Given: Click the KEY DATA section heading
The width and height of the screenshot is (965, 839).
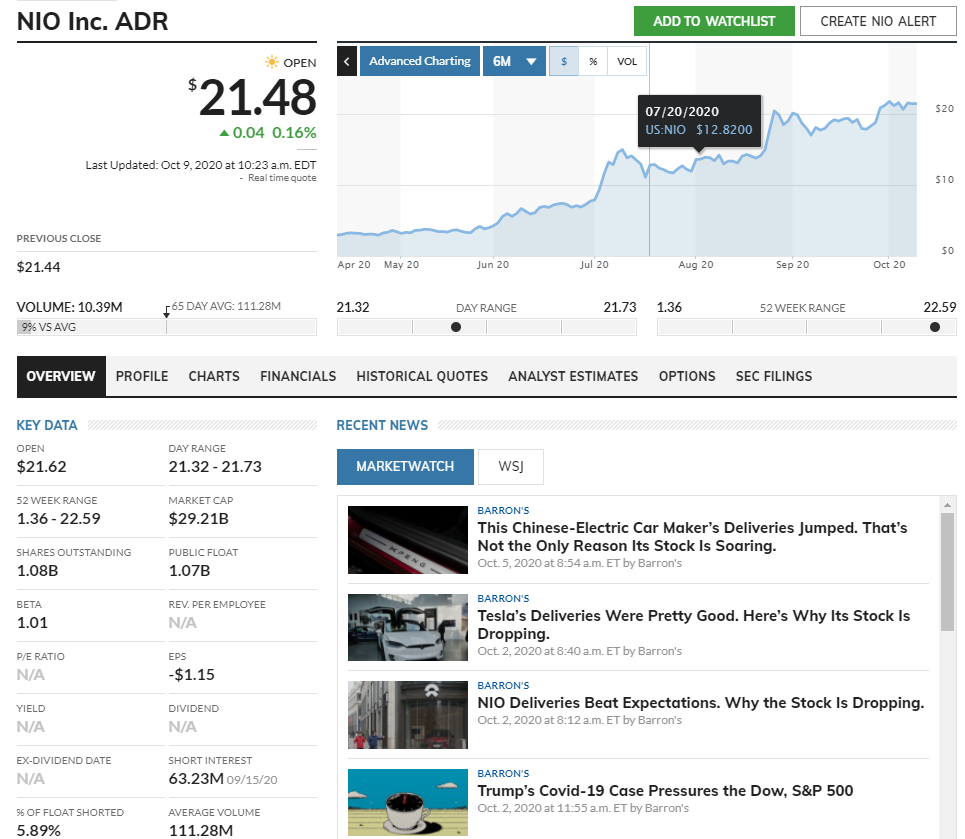Looking at the screenshot, I should point(47,425).
